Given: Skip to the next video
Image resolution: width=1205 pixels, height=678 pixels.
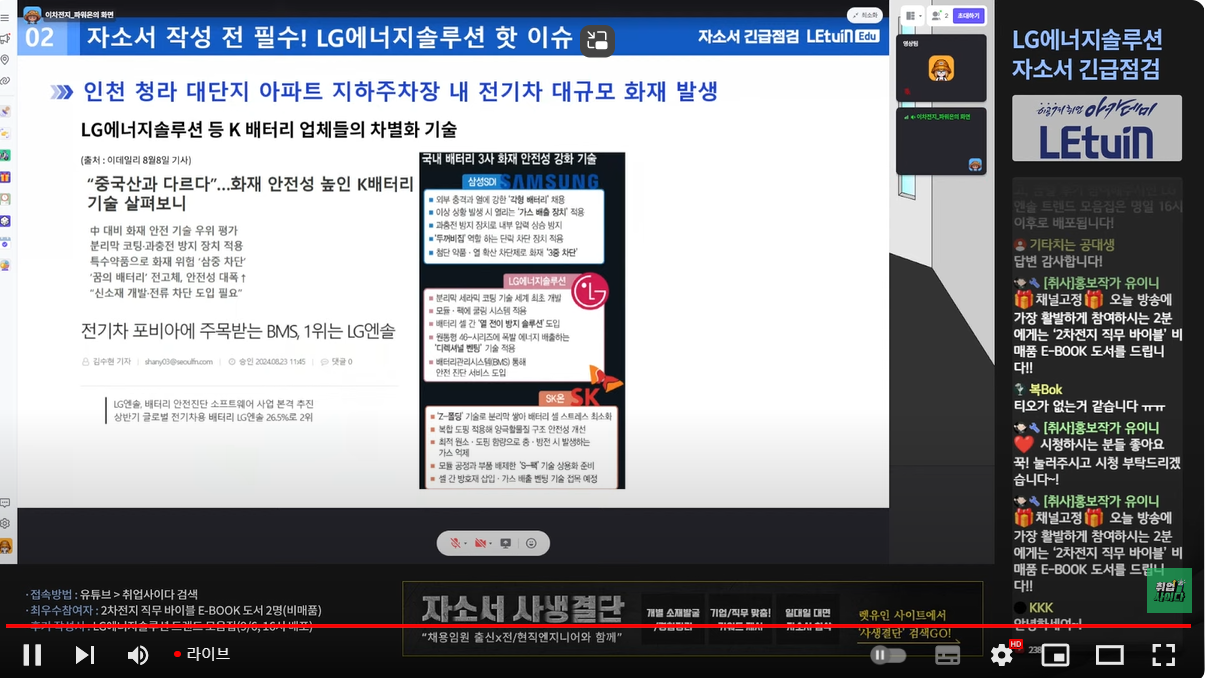Looking at the screenshot, I should (85, 655).
